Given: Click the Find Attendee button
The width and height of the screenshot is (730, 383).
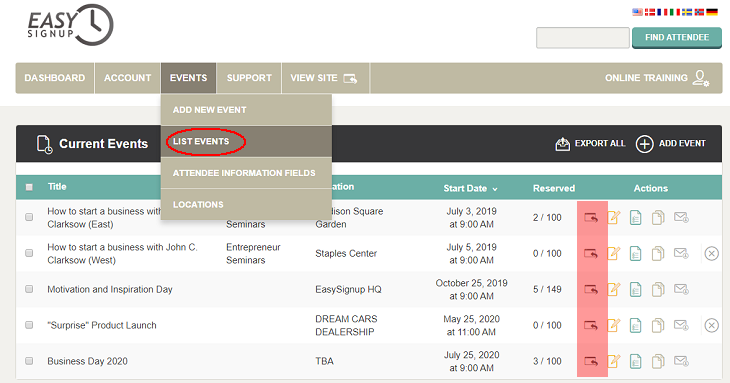Looking at the screenshot, I should (x=677, y=38).
